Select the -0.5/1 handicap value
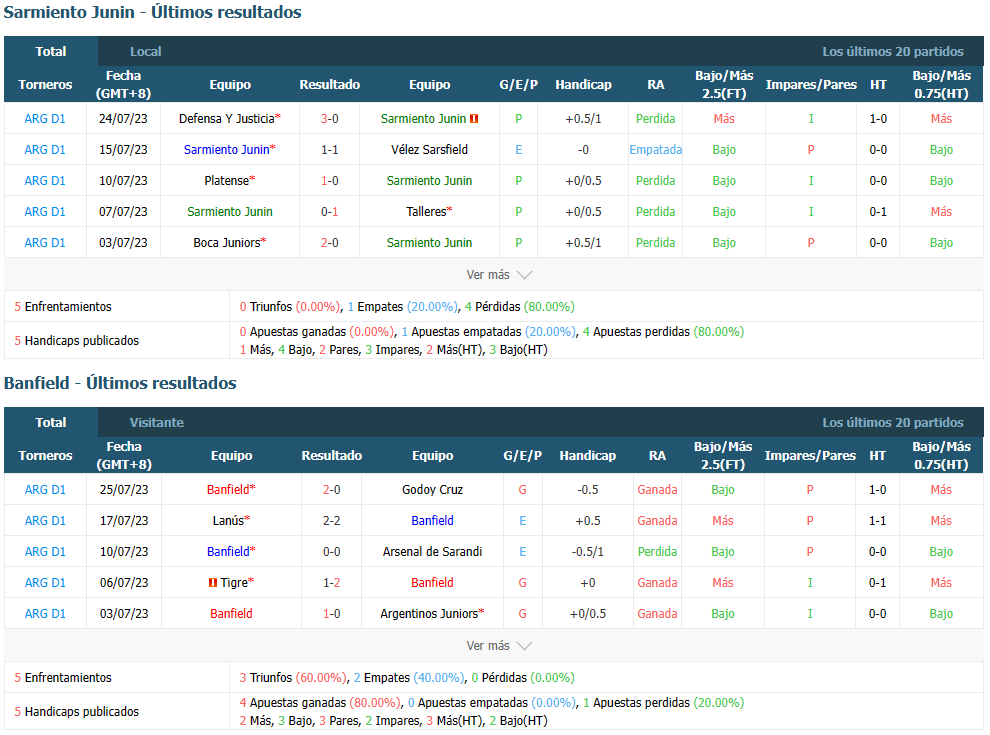This screenshot has width=990, height=735. tap(587, 551)
